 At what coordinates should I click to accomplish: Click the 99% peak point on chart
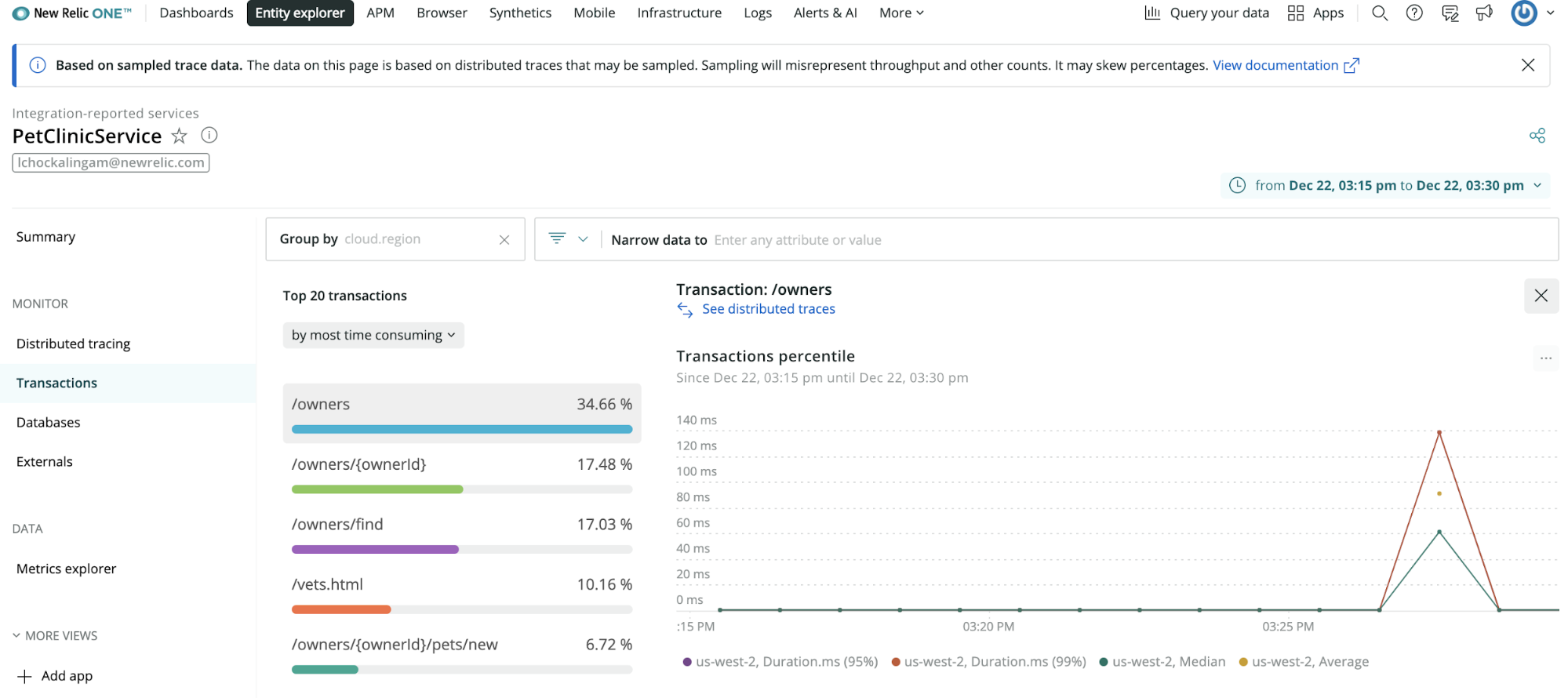coord(1439,432)
